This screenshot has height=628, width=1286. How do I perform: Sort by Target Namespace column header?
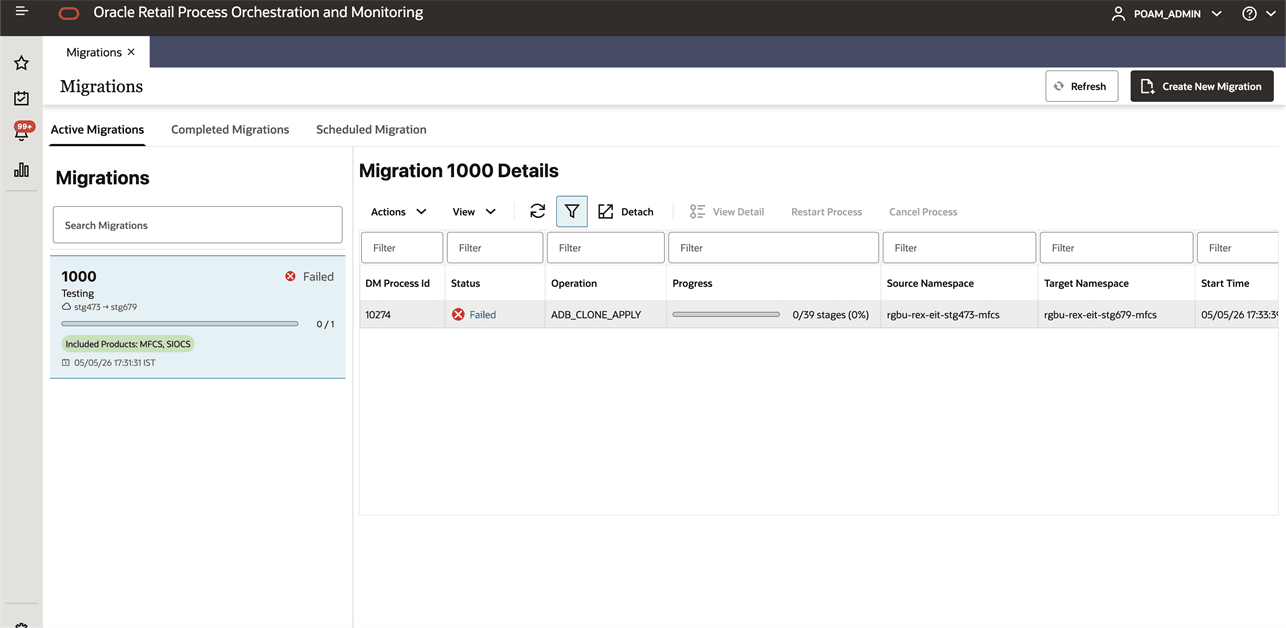click(x=1086, y=283)
